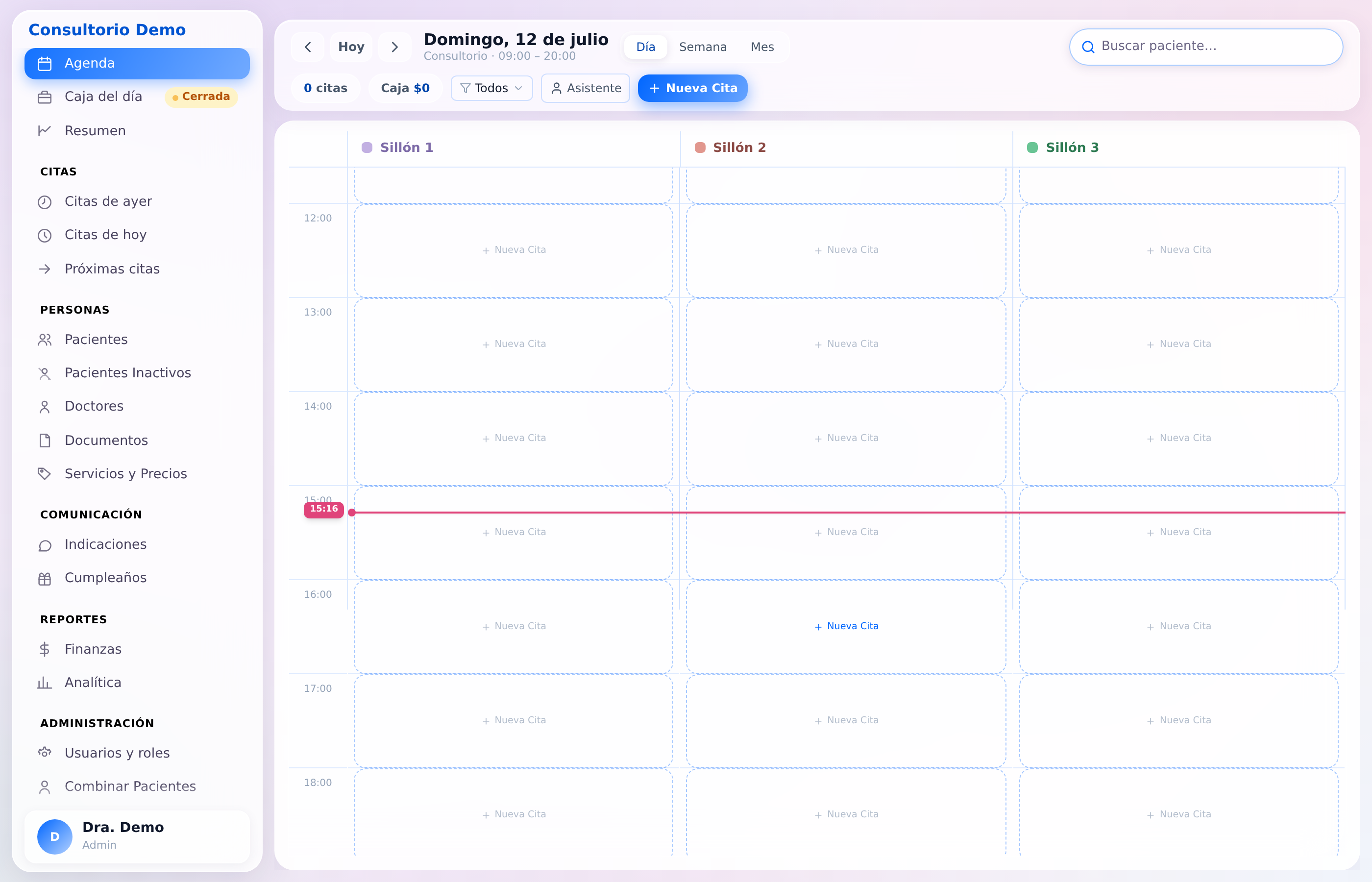Click the Citas de ayer clock icon
The height and width of the screenshot is (882, 1372).
pyautogui.click(x=45, y=202)
